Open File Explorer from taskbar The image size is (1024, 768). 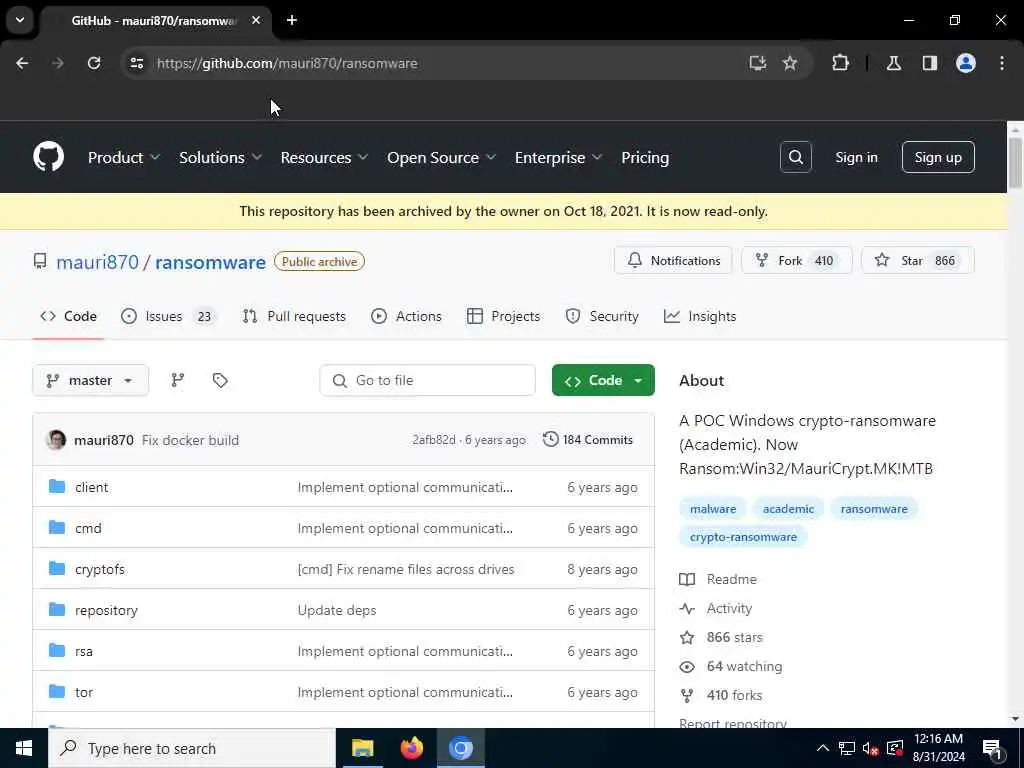click(362, 748)
